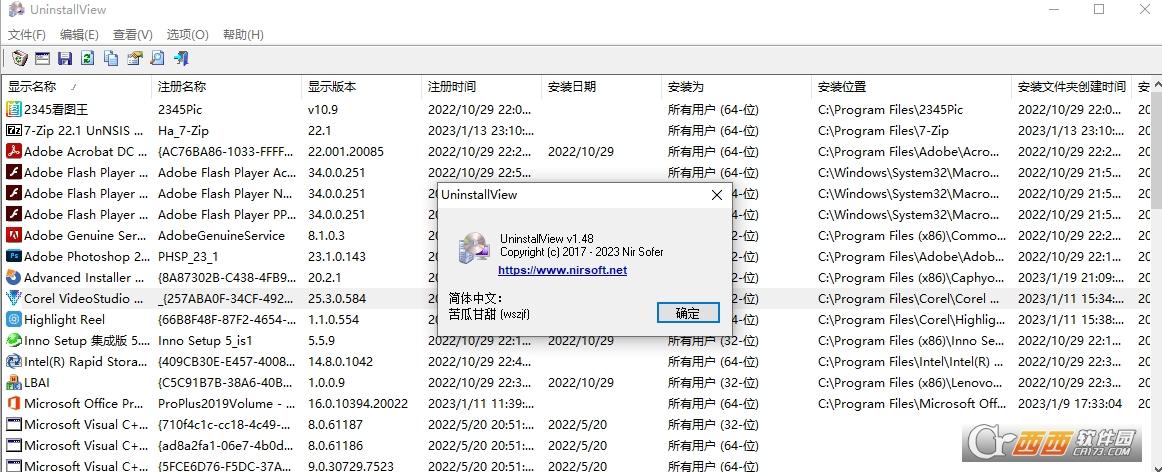Click ProPlus2019Volume registry name cell
This screenshot has width=1162, height=472.
(x=226, y=404)
